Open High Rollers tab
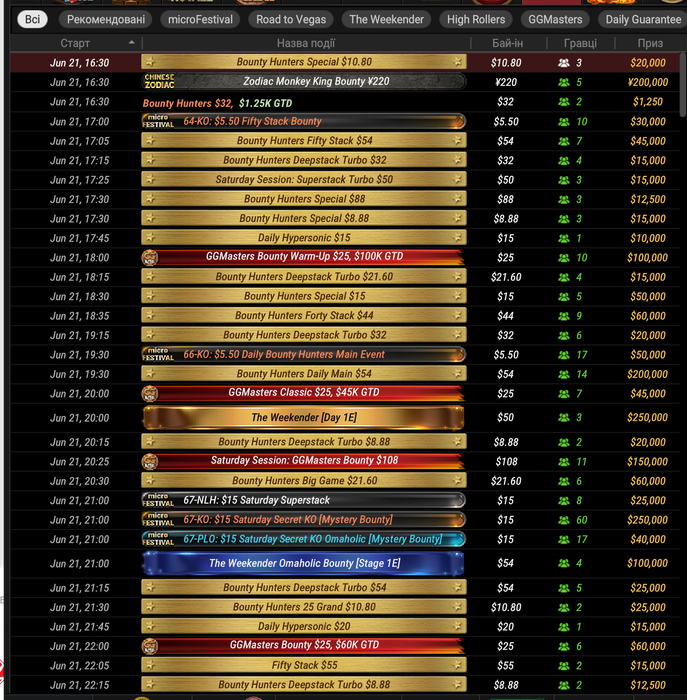This screenshot has width=687, height=700. tap(476, 20)
